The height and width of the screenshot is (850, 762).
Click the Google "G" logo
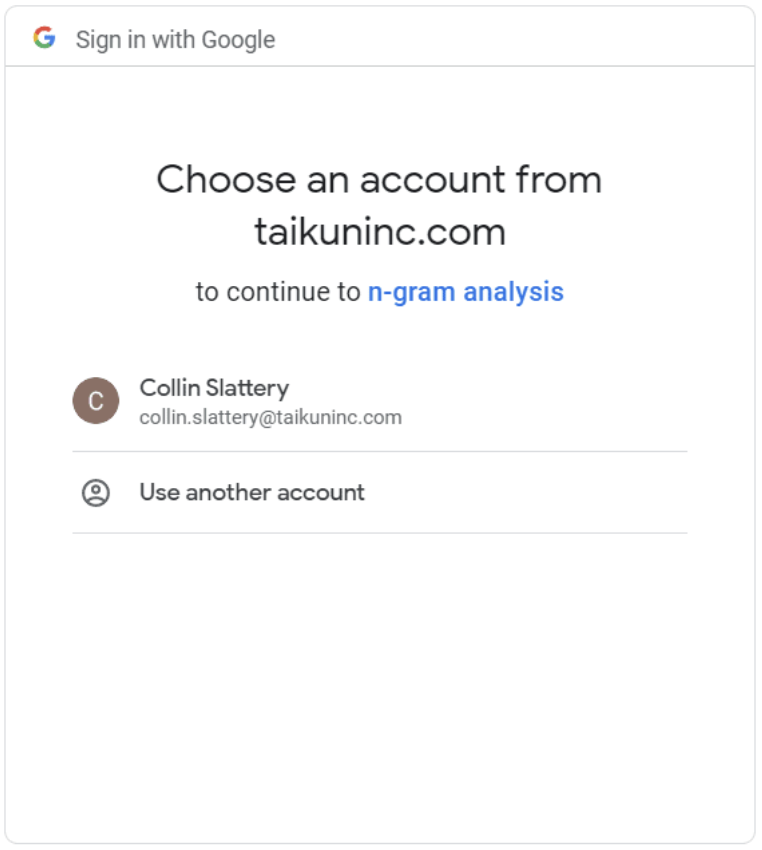(44, 39)
